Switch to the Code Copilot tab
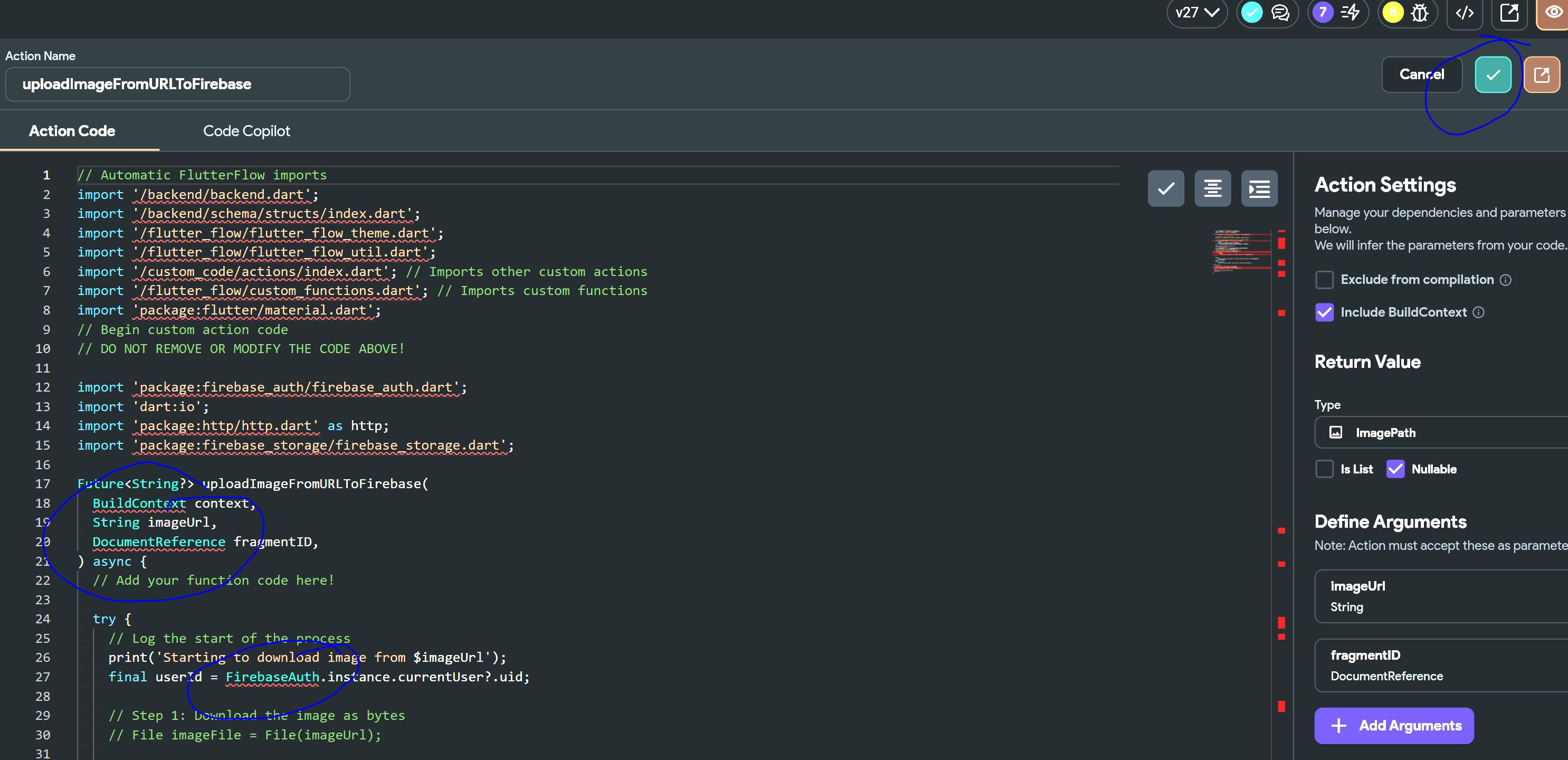This screenshot has width=1568, height=760. [246, 131]
